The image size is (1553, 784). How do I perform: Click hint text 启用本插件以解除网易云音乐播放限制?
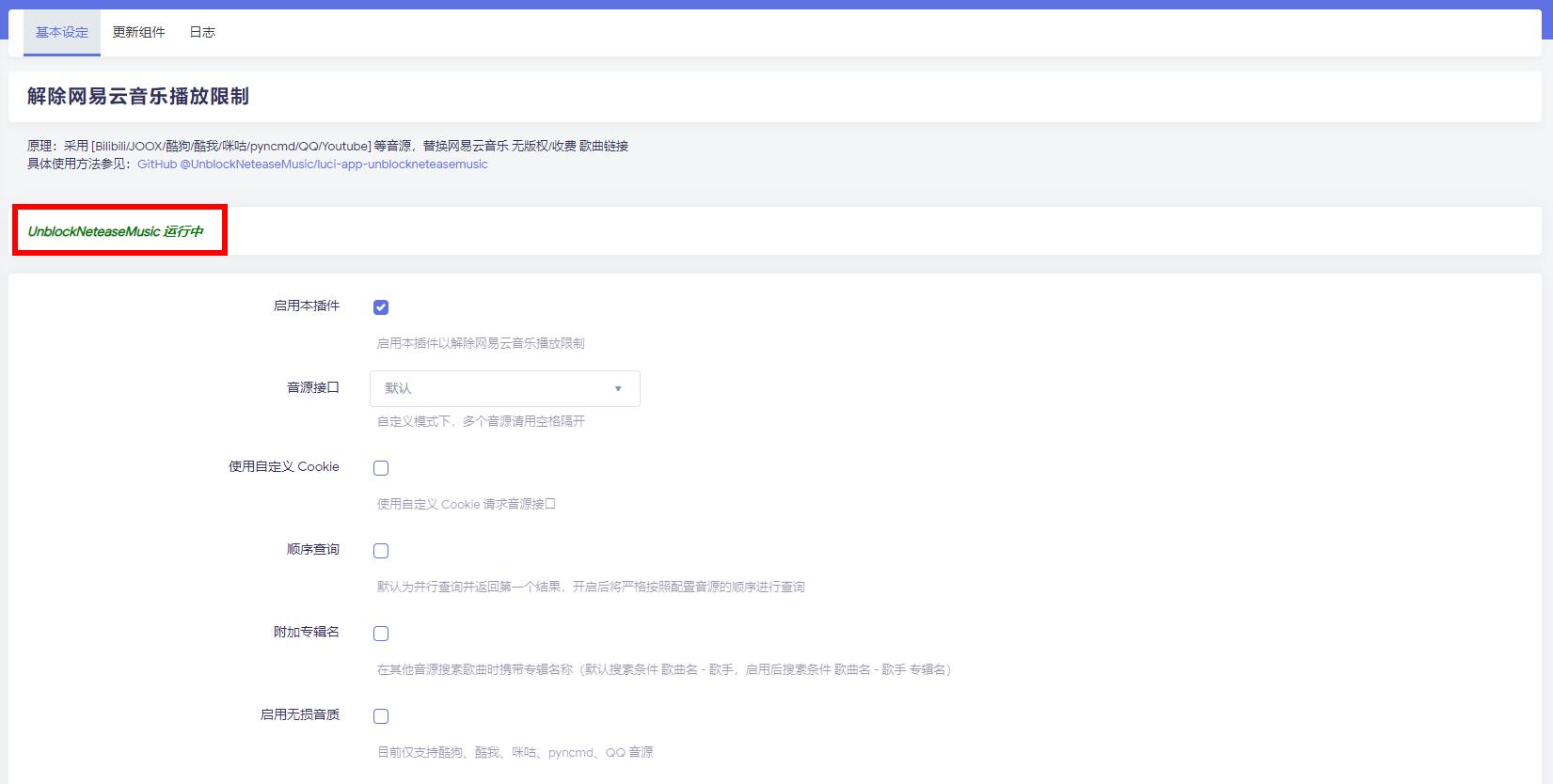[x=481, y=343]
